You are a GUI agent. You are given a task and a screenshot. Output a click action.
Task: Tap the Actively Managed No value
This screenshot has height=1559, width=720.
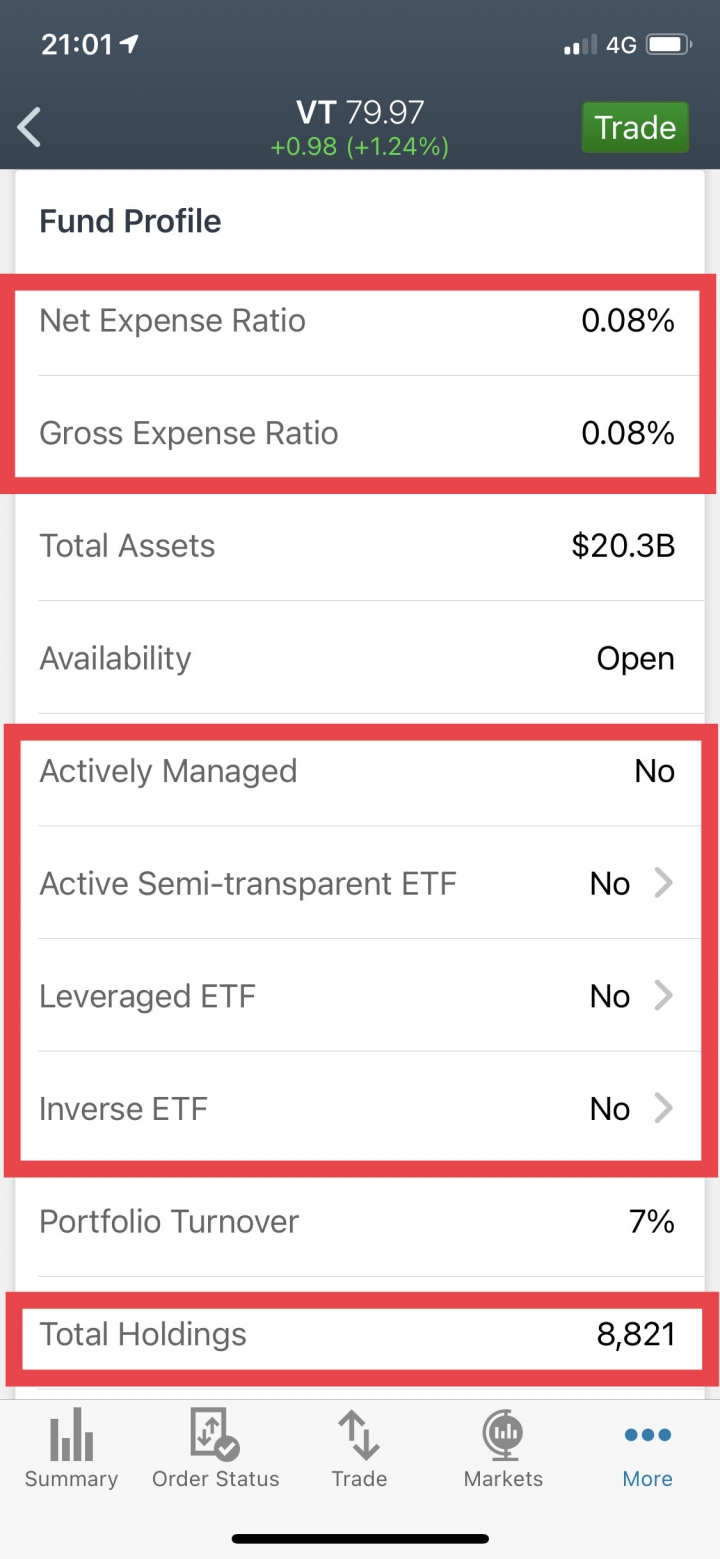(654, 771)
